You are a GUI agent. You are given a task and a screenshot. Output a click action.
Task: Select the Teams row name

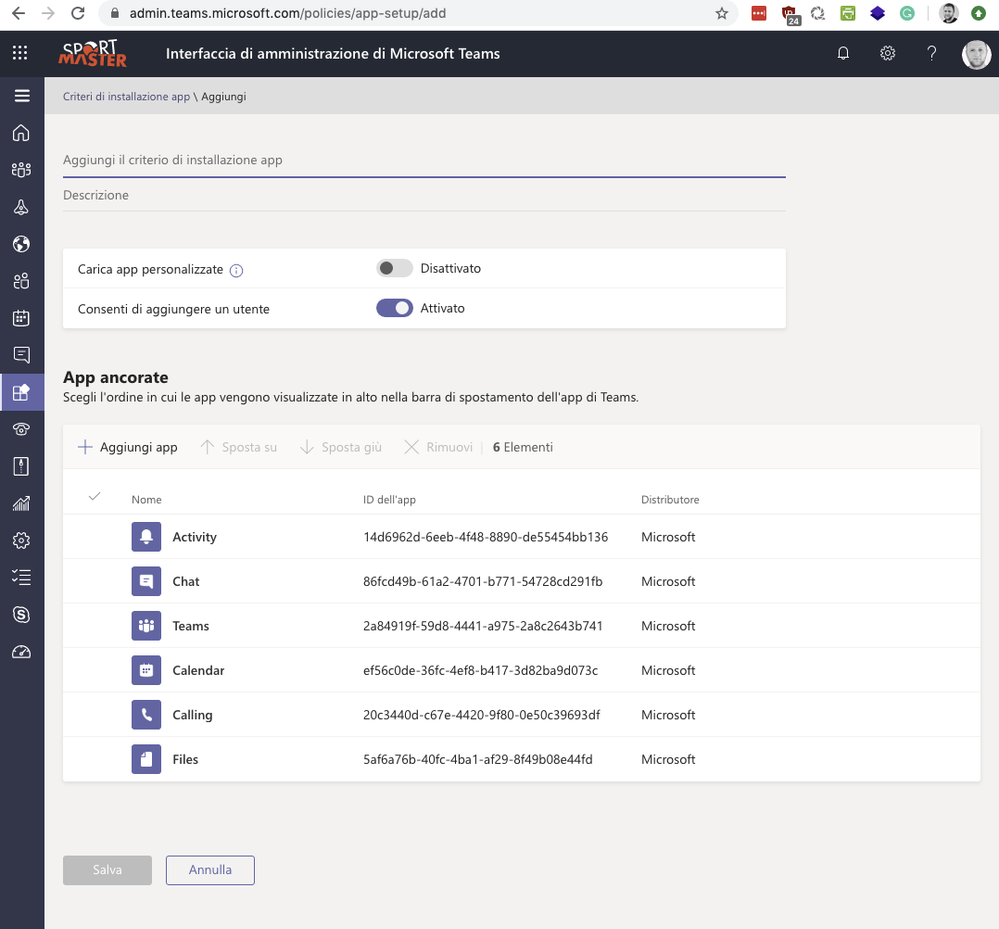point(190,626)
